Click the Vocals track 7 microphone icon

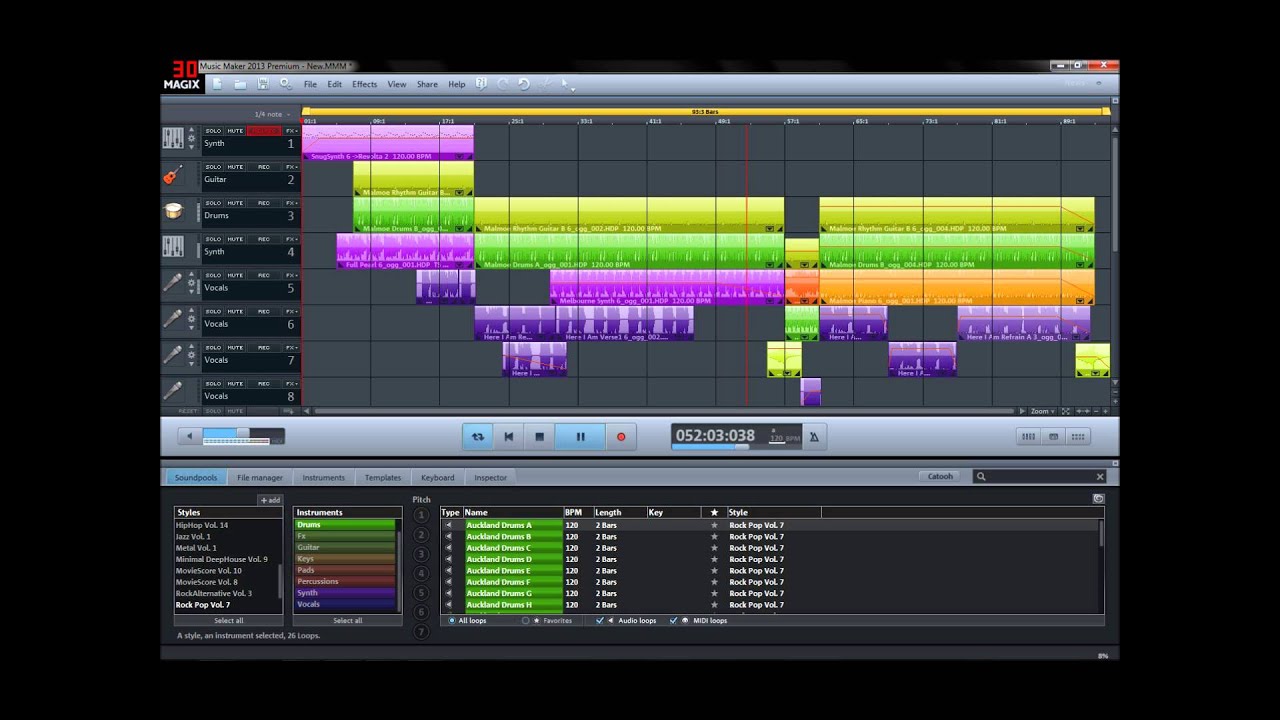coord(173,355)
